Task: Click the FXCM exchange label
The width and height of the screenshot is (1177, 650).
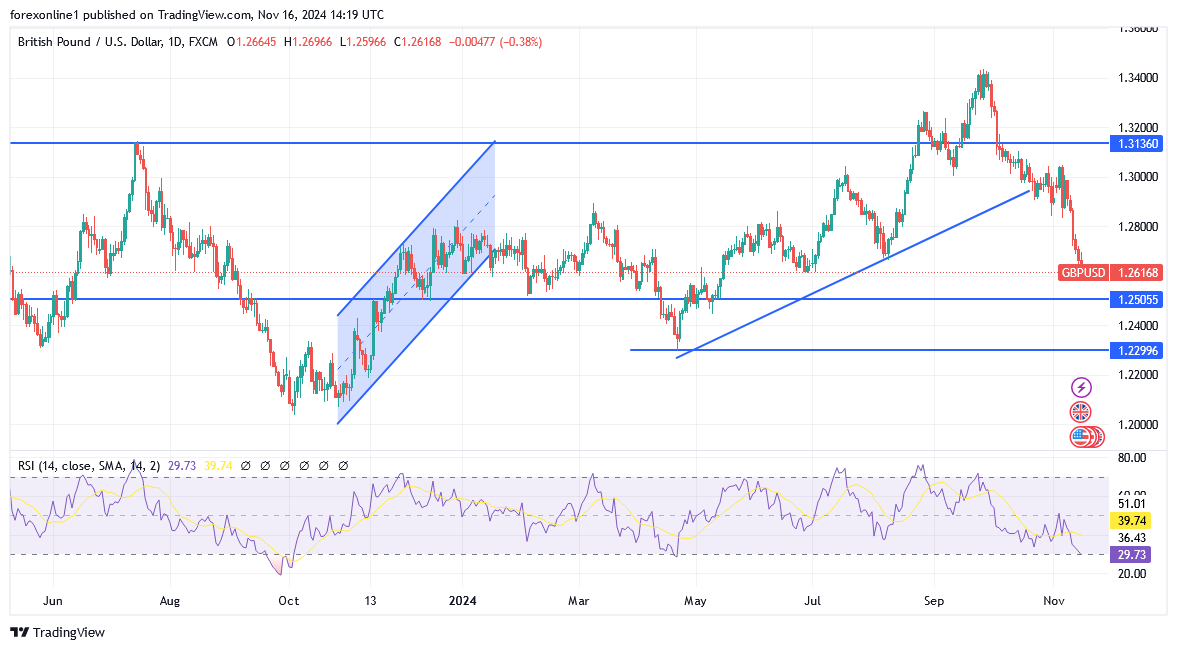Action: (203, 42)
